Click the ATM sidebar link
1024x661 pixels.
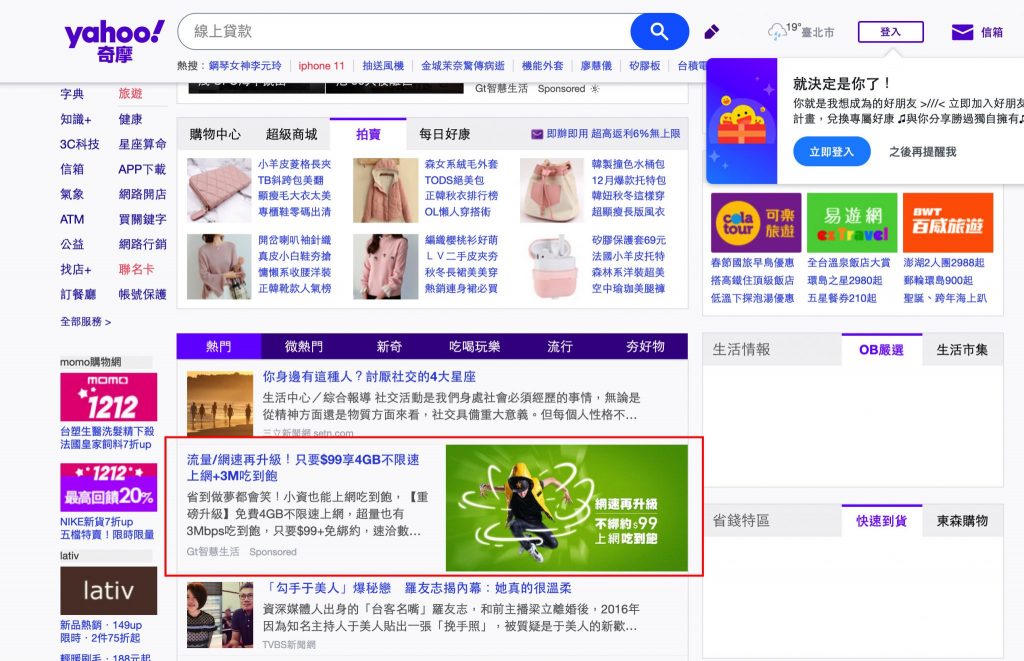coord(72,219)
